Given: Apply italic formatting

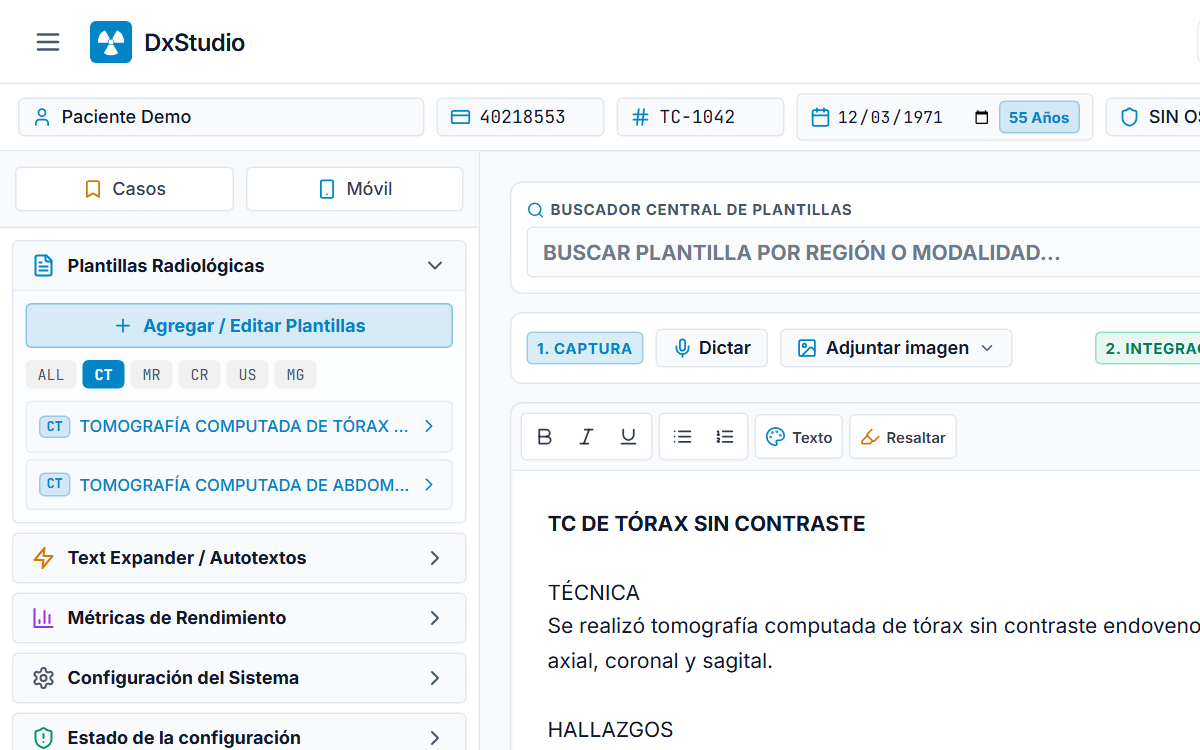Looking at the screenshot, I should [587, 437].
